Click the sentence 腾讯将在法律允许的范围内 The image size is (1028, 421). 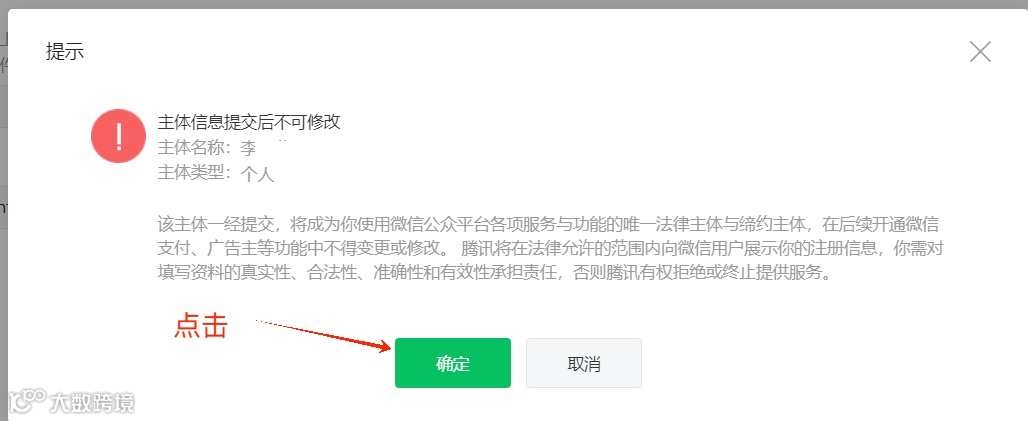(x=703, y=249)
